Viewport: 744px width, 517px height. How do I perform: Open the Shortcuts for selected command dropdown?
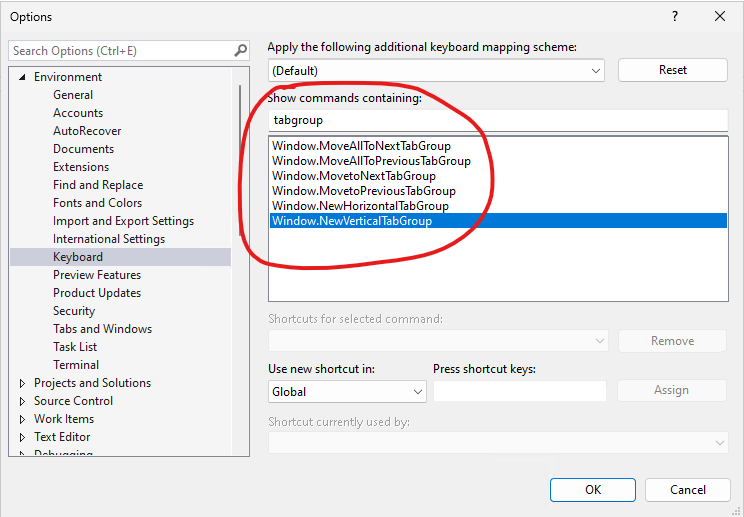[437, 341]
